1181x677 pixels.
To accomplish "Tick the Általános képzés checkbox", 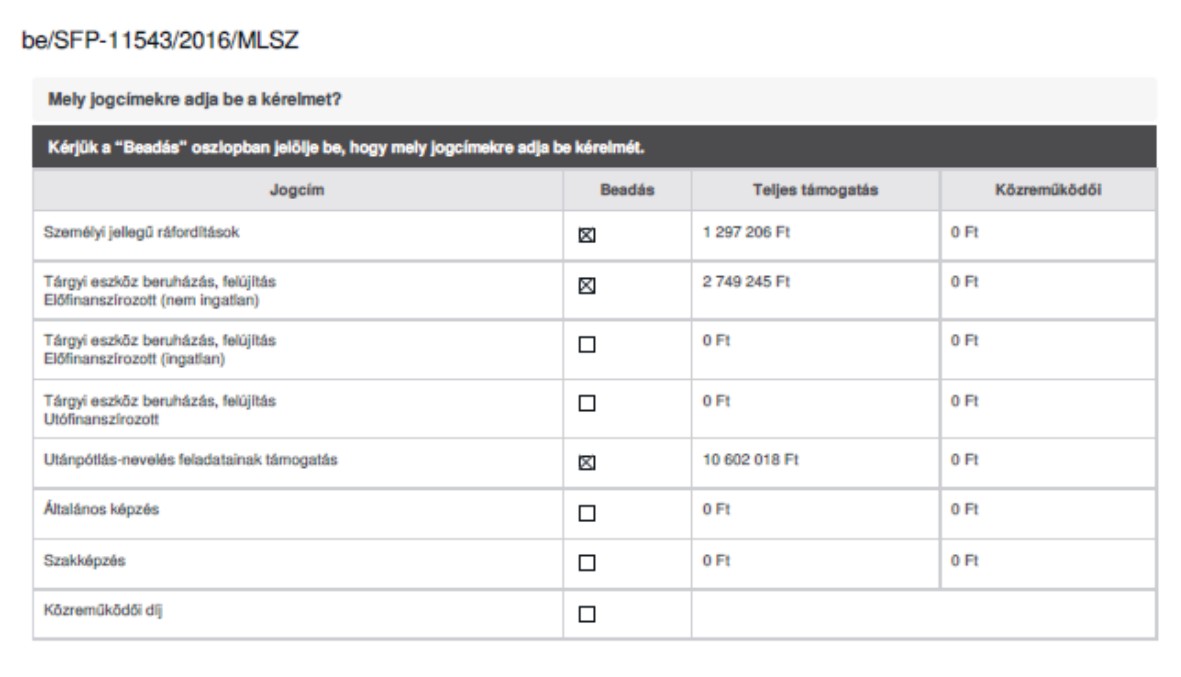I will click(x=587, y=513).
